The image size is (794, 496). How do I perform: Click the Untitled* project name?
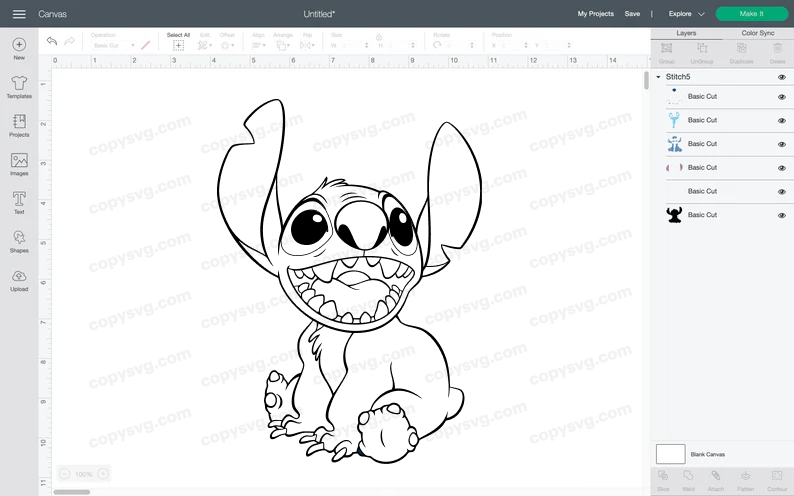point(319,14)
